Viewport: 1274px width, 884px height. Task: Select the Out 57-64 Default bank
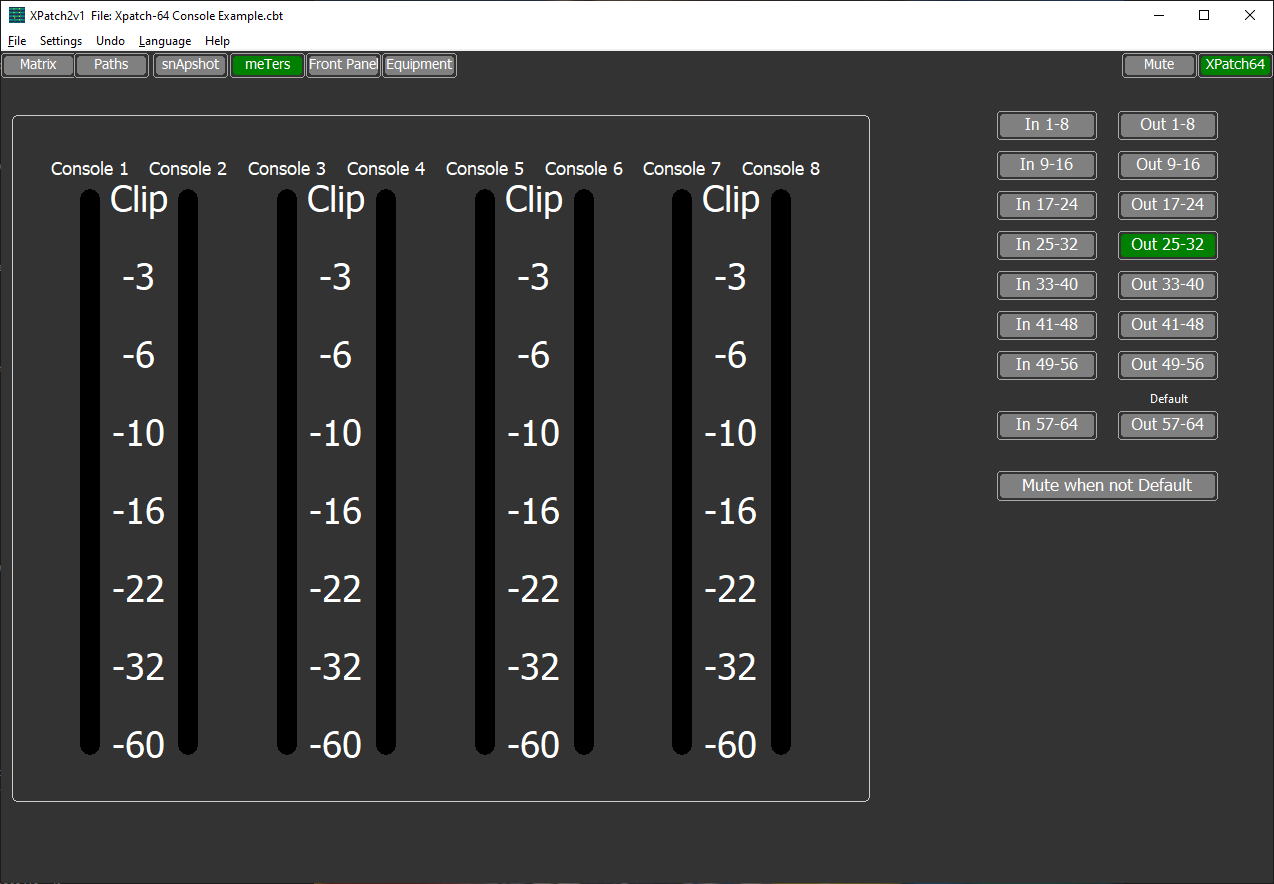(x=1167, y=425)
